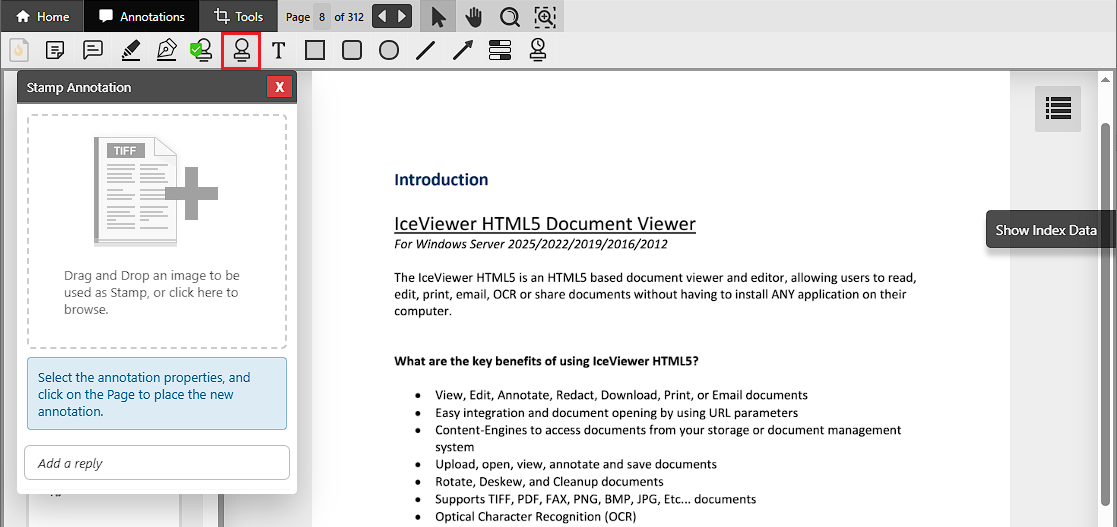This screenshot has height=527, width=1117.
Task: Select the arrow annotation tool
Action: (462, 50)
